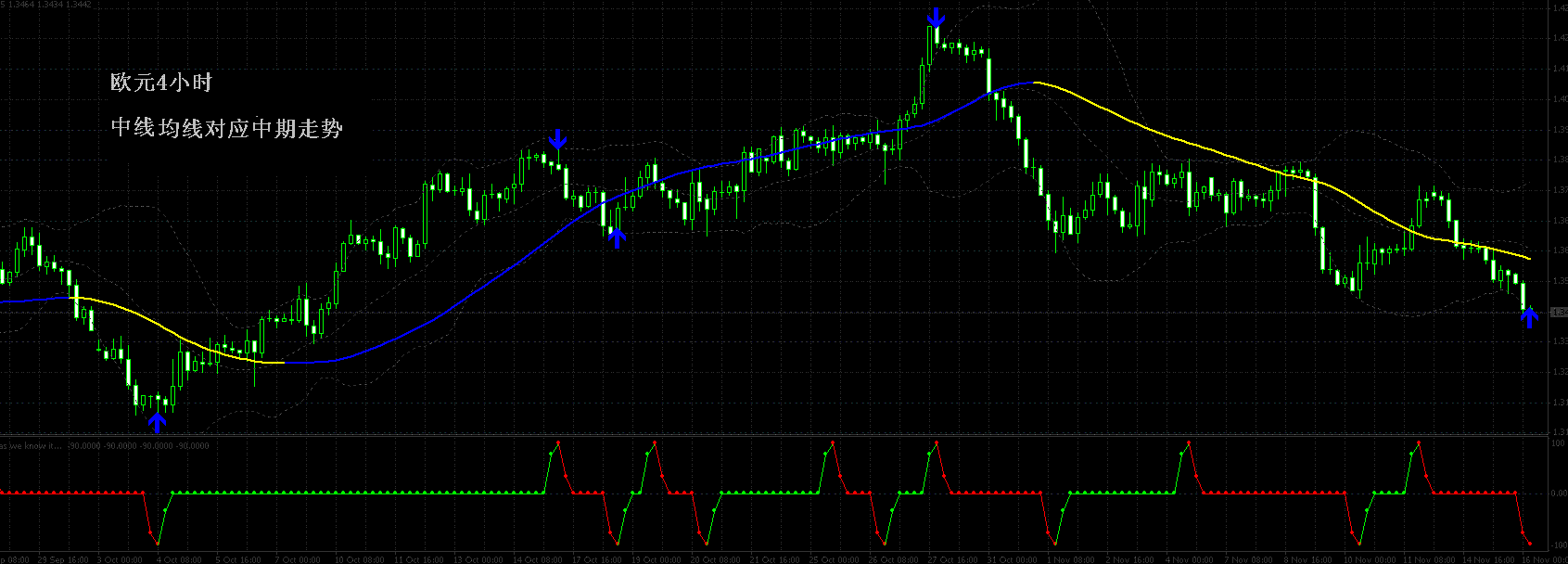1568x564 pixels.
Task: Click the '0.00' indicator scale value
Action: pyautogui.click(x=1559, y=493)
